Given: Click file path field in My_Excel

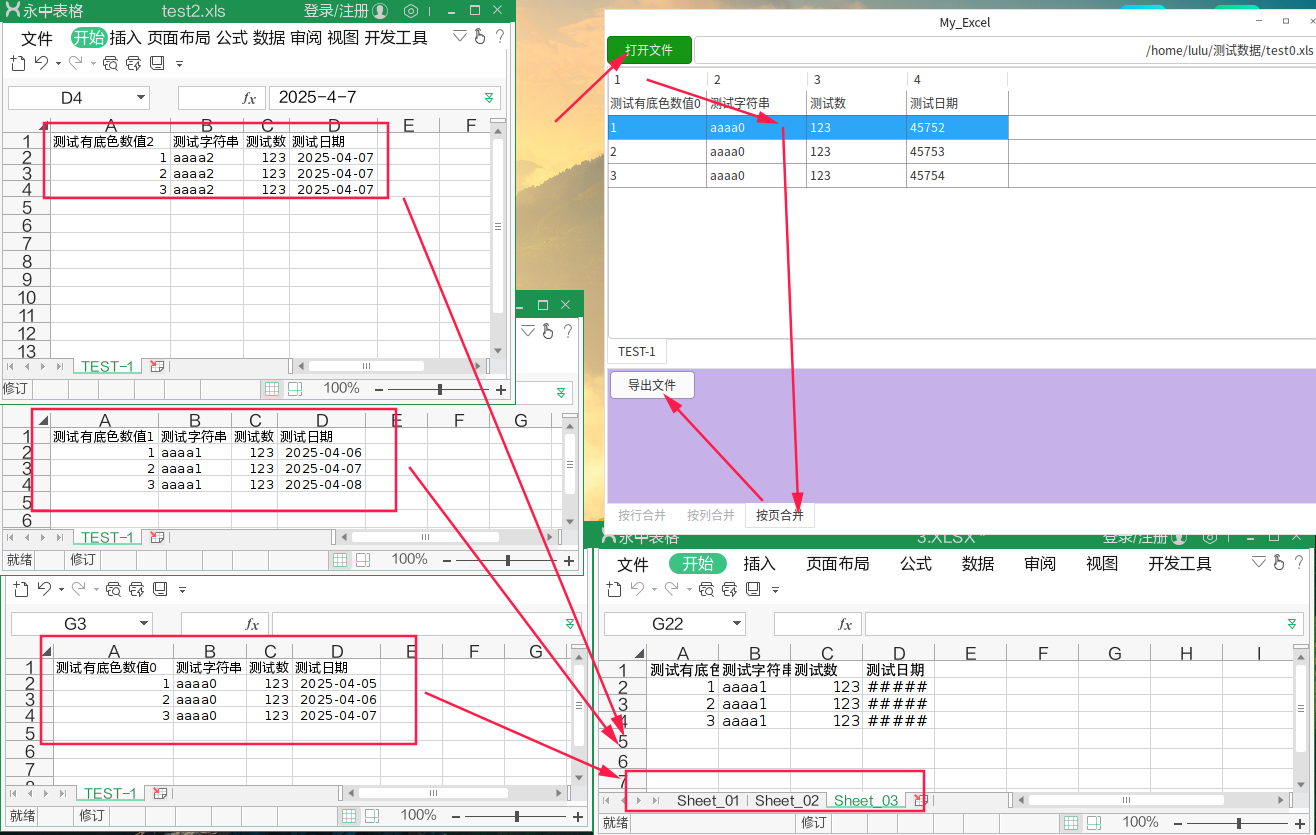Looking at the screenshot, I should coord(1005,50).
